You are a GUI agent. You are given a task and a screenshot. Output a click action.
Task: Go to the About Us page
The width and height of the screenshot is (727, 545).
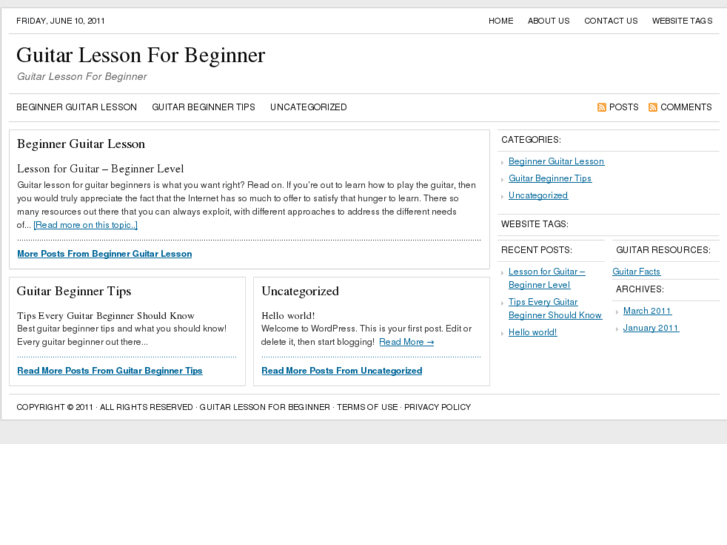pos(548,21)
